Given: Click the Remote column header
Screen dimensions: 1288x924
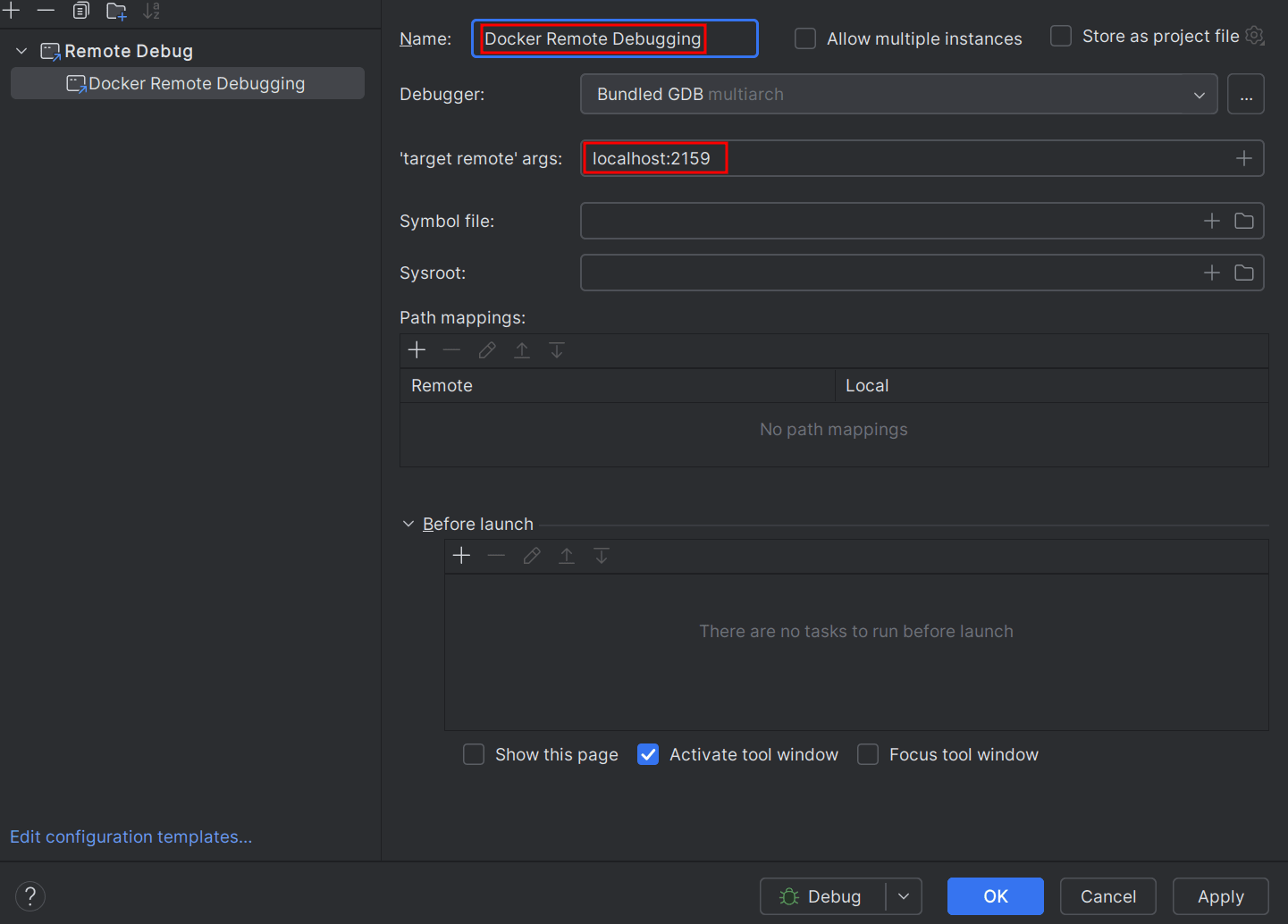Looking at the screenshot, I should [x=618, y=385].
